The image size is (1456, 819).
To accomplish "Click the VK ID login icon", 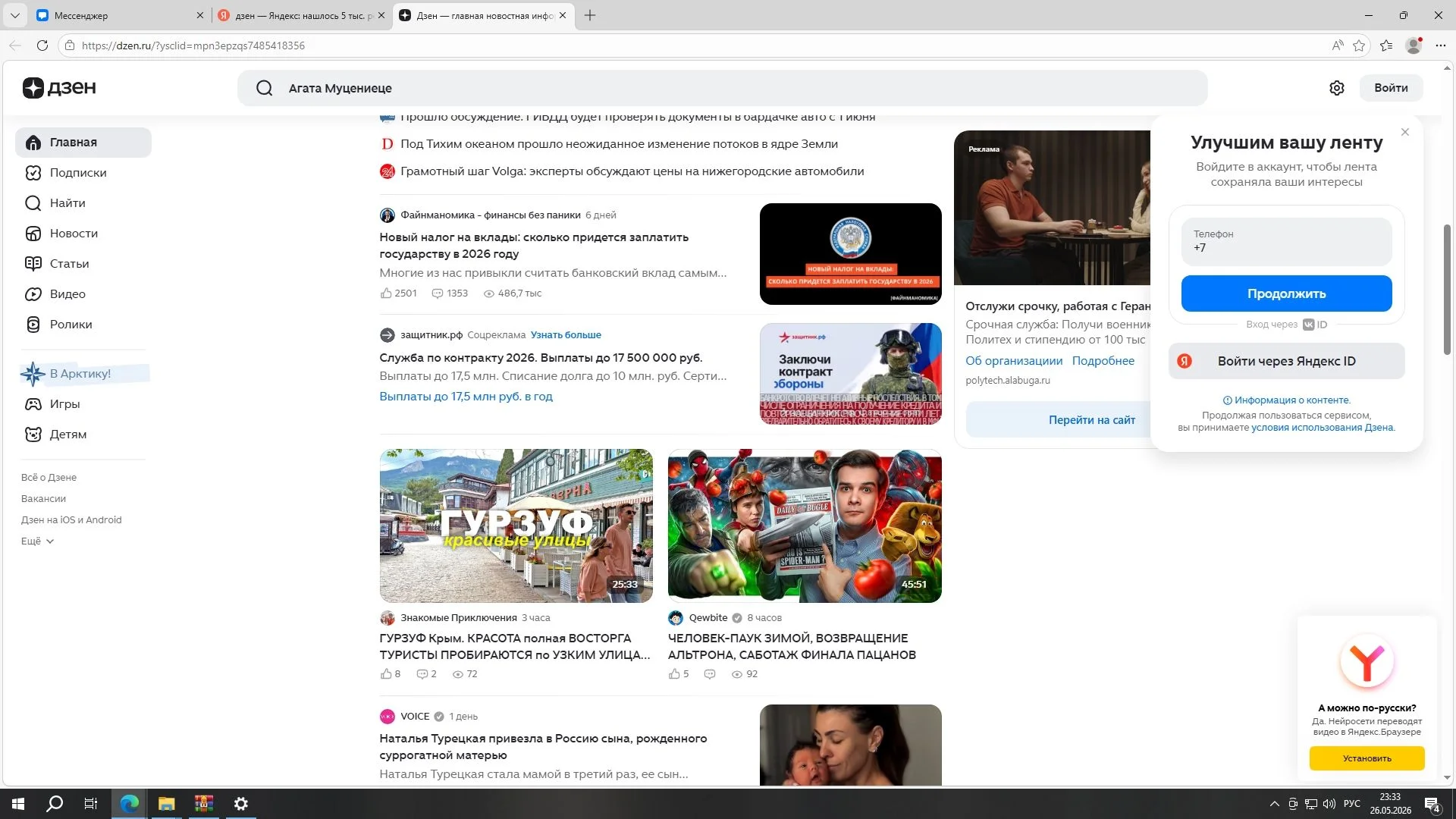I will [x=1315, y=325].
